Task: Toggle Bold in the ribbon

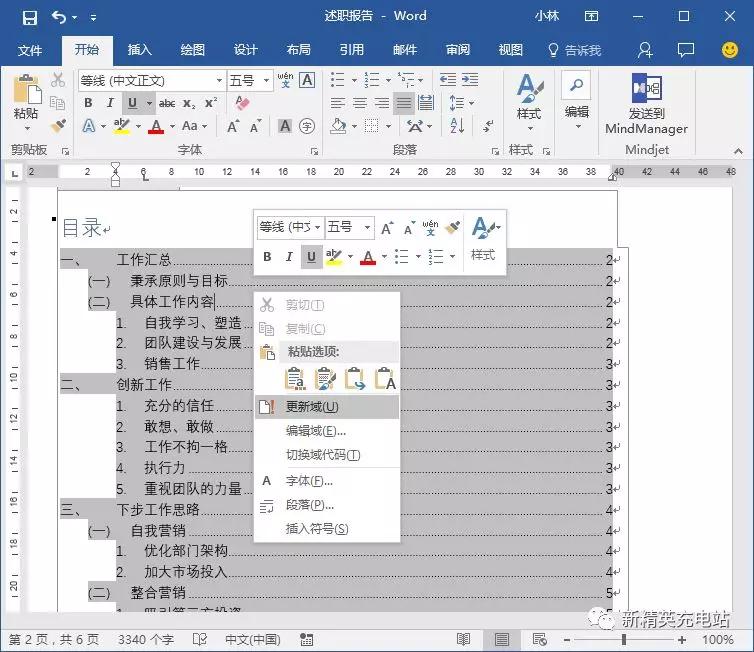Action: point(88,103)
